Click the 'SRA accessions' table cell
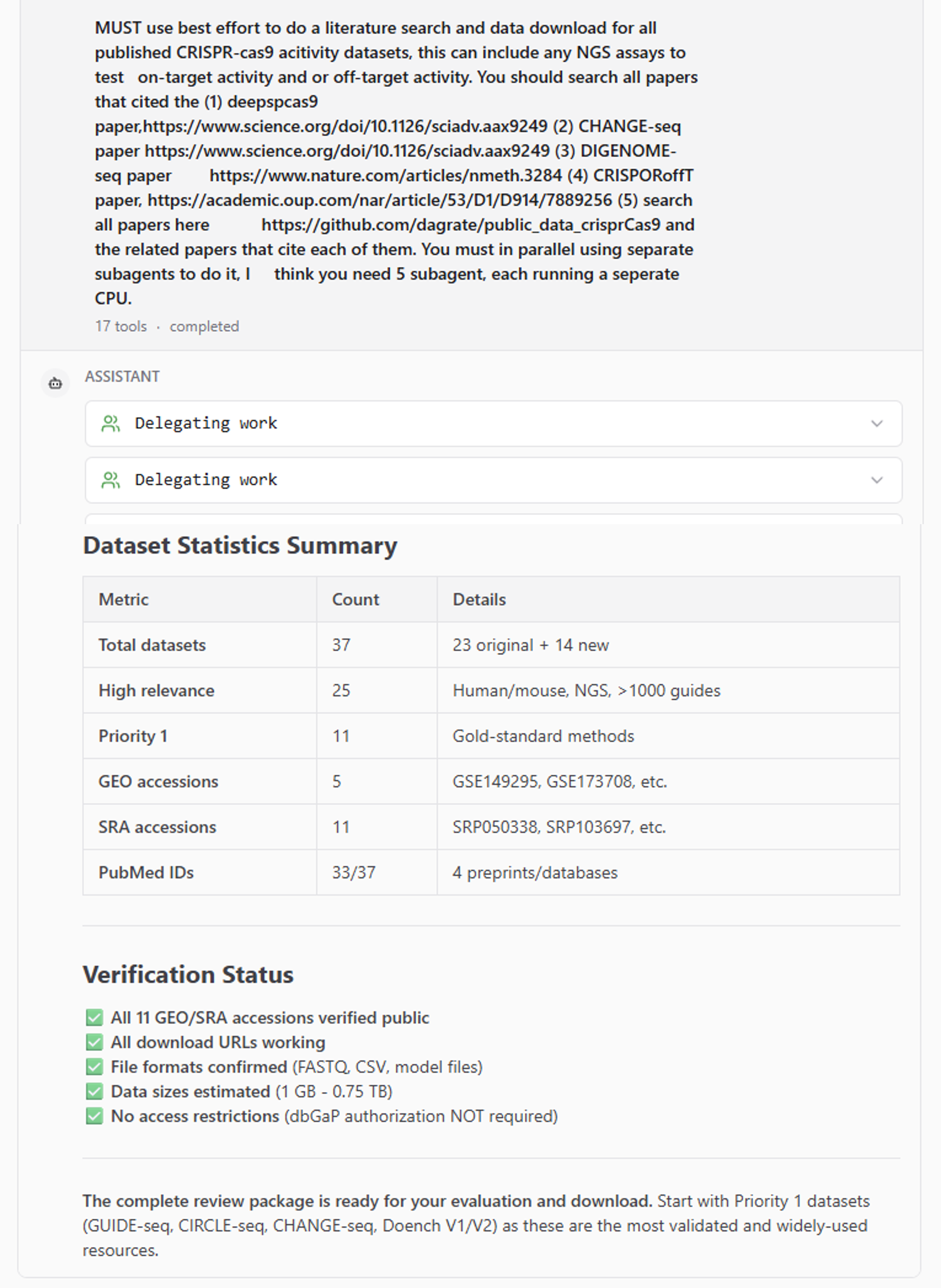This screenshot has height=1288, width=941. 200,827
